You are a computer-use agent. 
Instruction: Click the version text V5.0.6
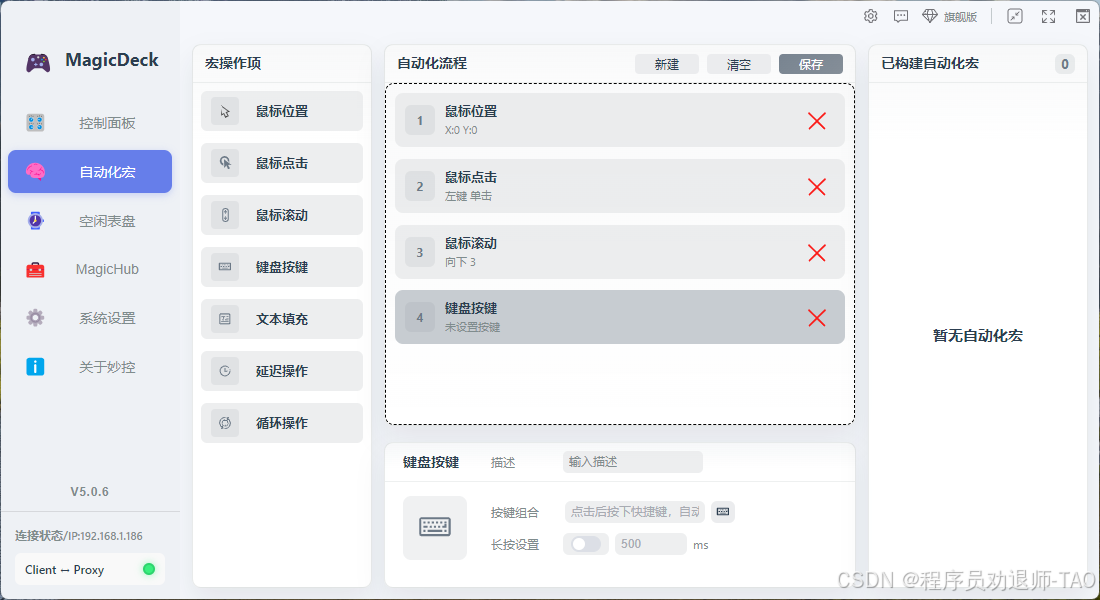point(90,491)
